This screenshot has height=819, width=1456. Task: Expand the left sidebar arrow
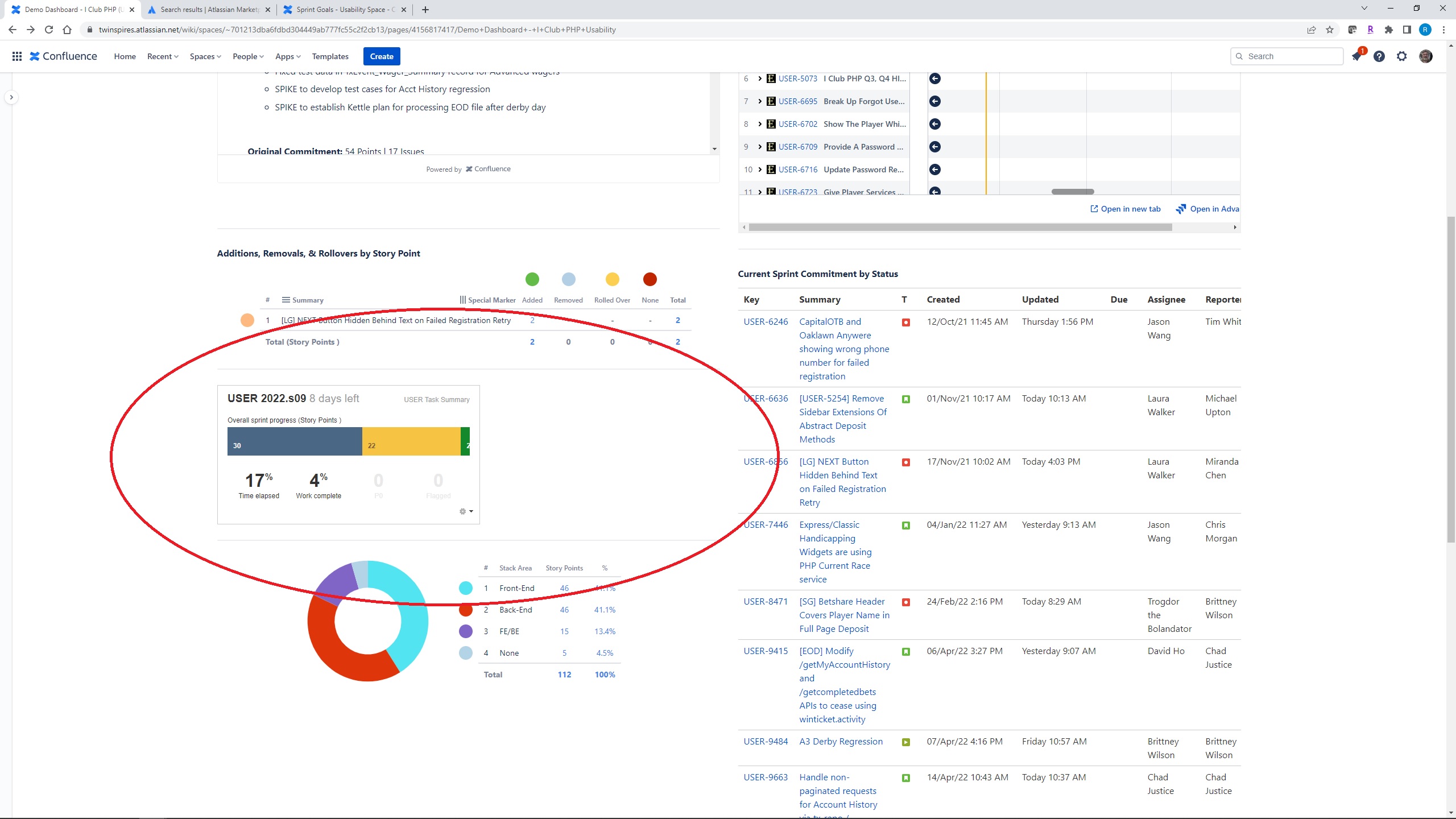point(11,97)
